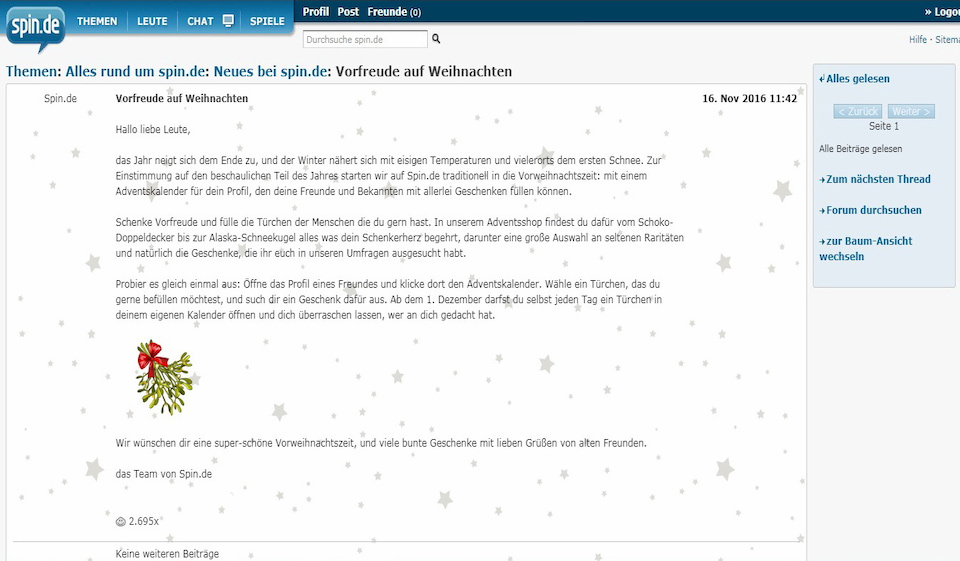Click Neues bei spin.de breadcrumb
The width and height of the screenshot is (960, 561).
point(270,71)
